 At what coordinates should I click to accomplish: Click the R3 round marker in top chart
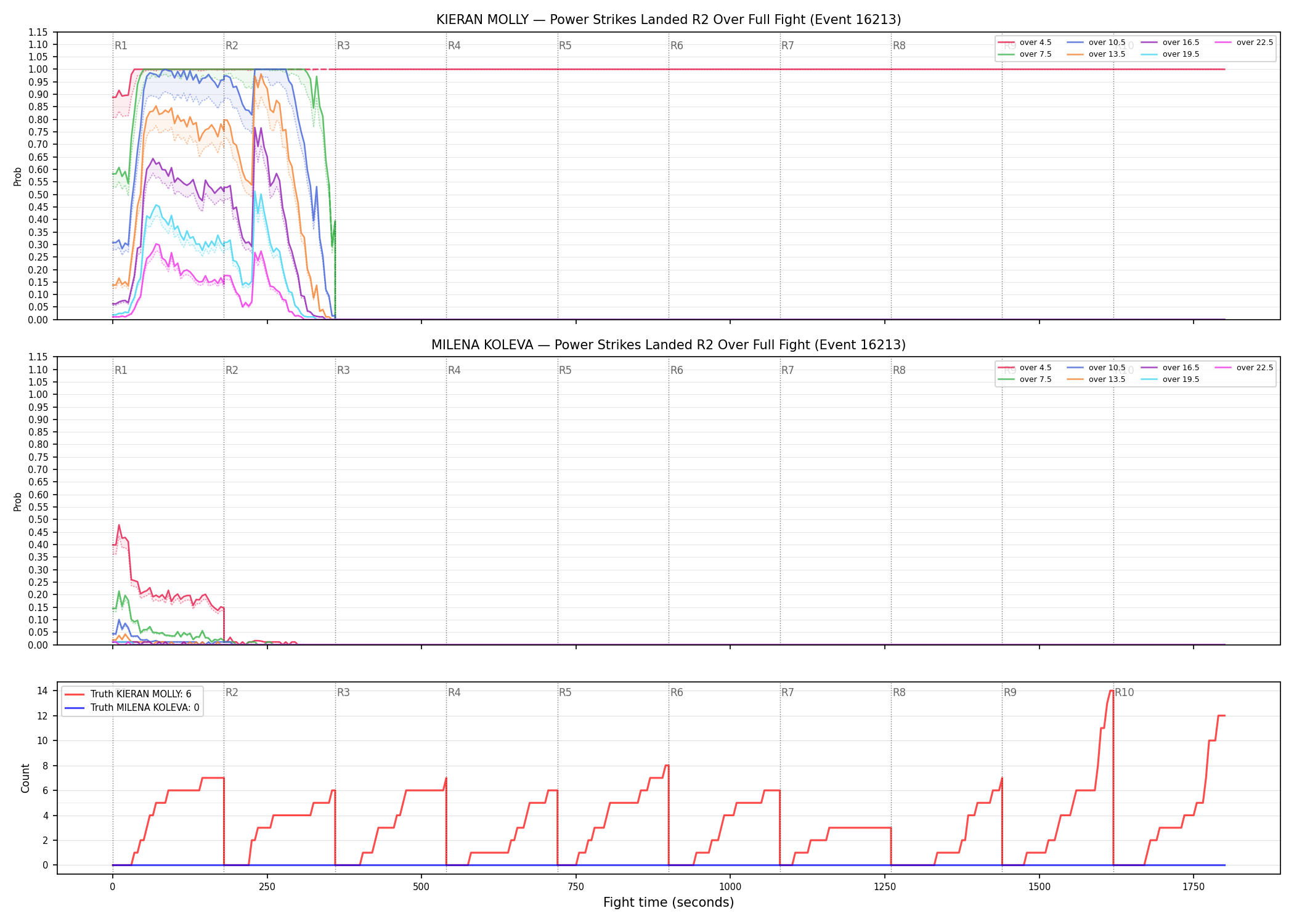(x=343, y=46)
